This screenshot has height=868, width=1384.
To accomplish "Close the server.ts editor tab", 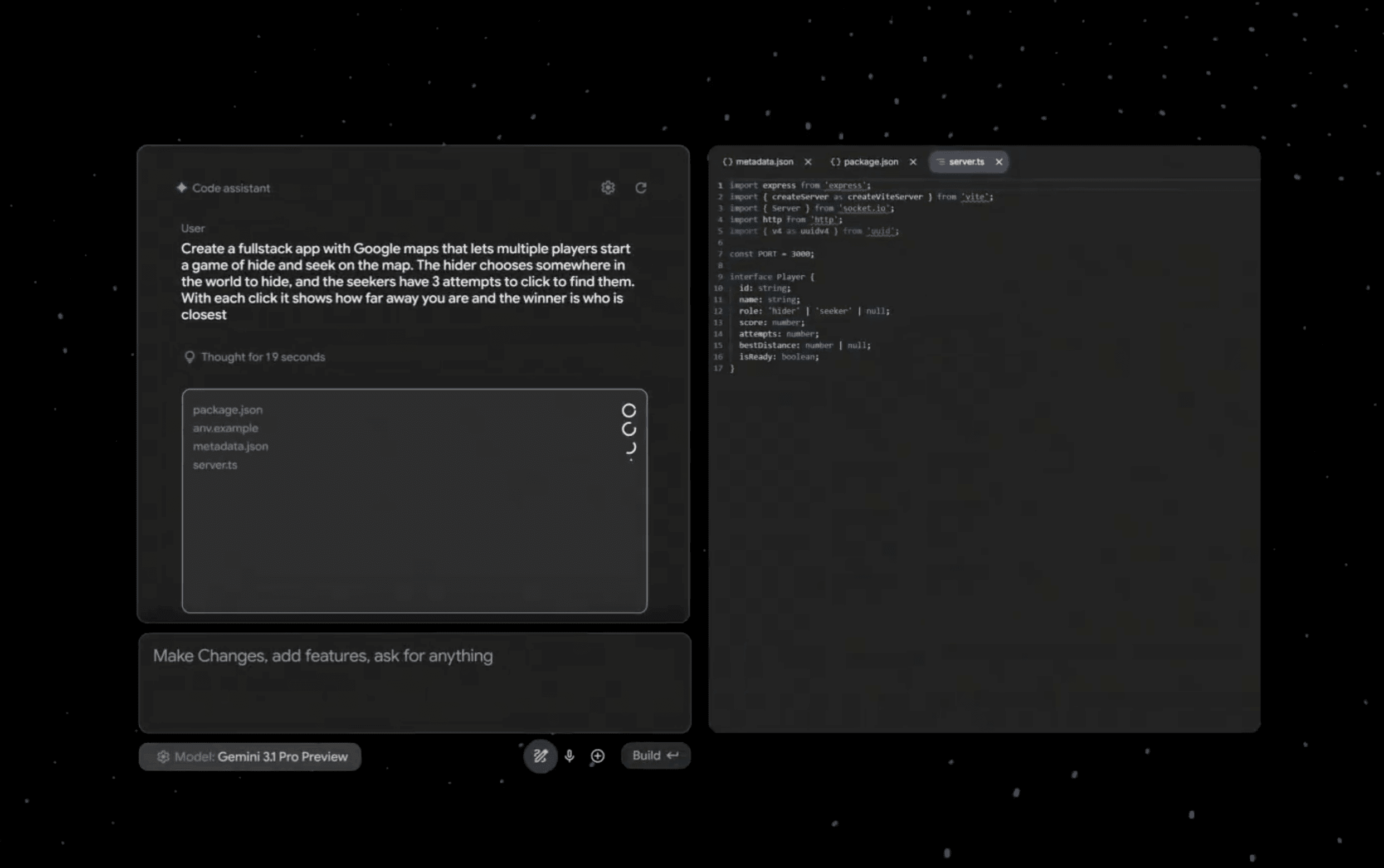I will pyautogui.click(x=998, y=162).
